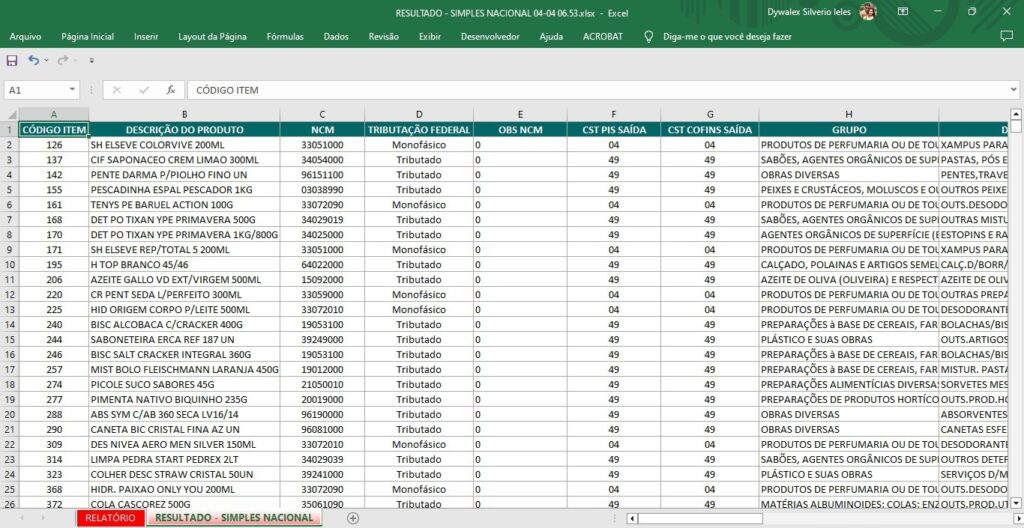Image resolution: width=1024 pixels, height=528 pixels.
Task: Add a new sheet with plus icon
Action: point(353,518)
